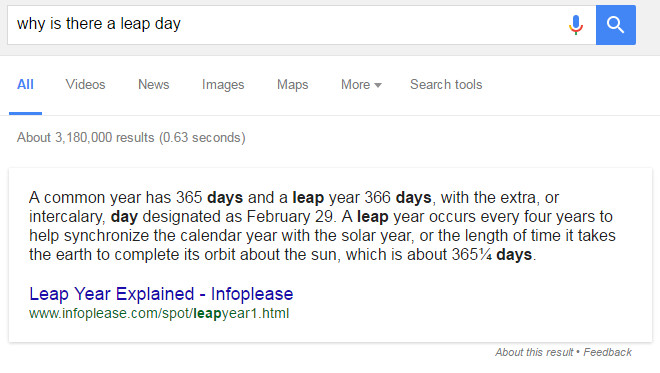Click the featured snippet paragraph text
The height and width of the screenshot is (373, 660).
(322, 226)
